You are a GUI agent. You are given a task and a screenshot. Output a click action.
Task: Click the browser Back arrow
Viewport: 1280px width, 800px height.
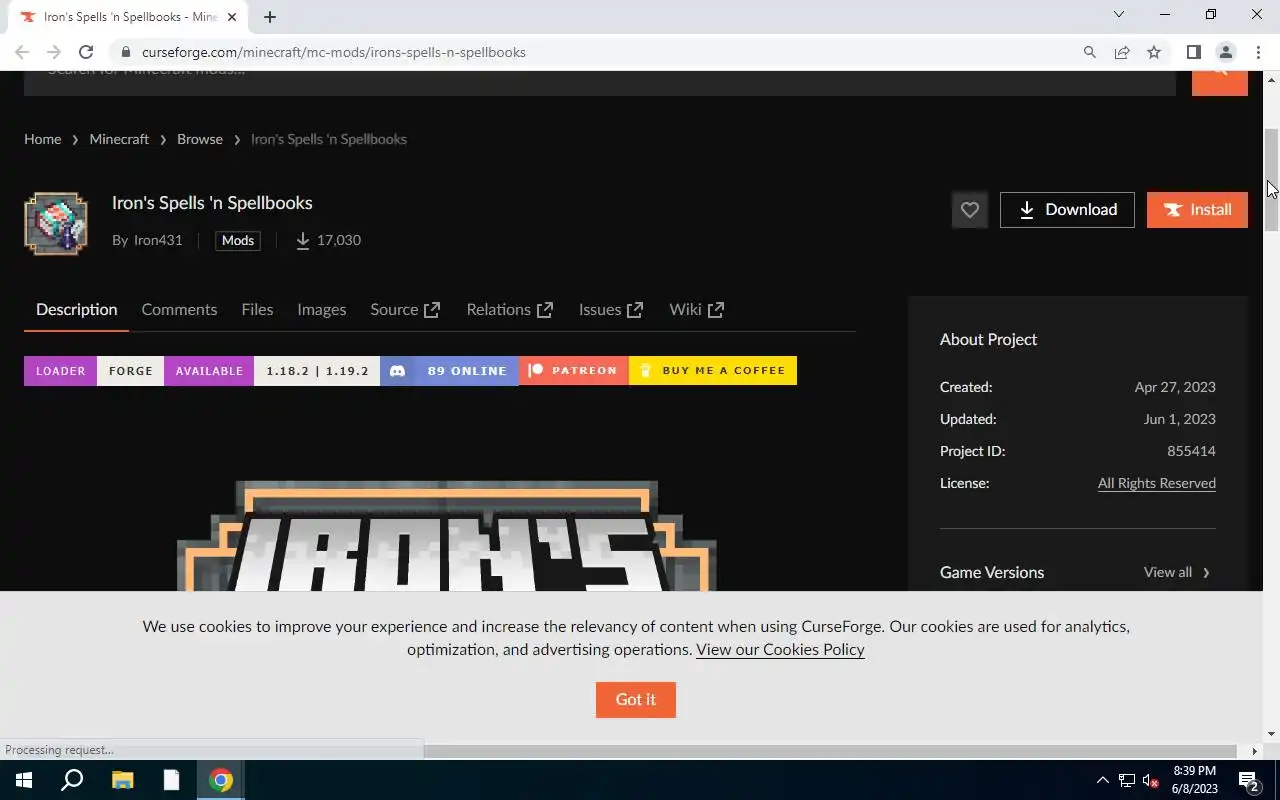[22, 52]
